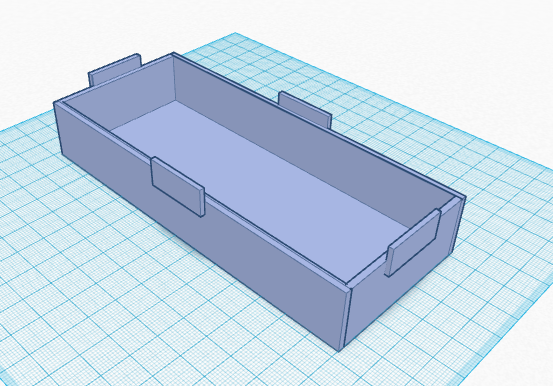Select the tab on the right end wall
The image size is (553, 386).
coord(414,242)
